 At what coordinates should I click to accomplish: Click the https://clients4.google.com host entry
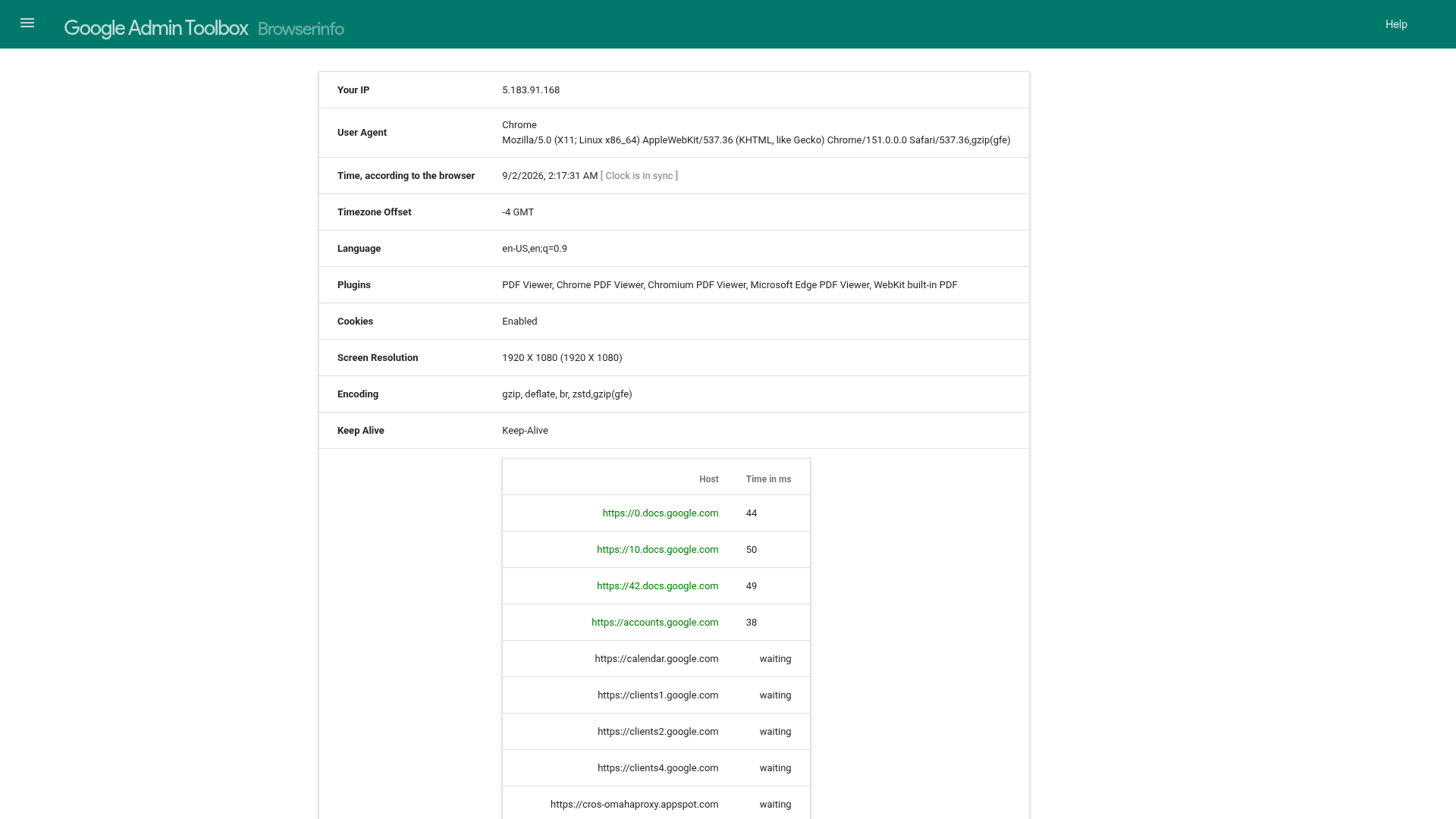point(658,768)
